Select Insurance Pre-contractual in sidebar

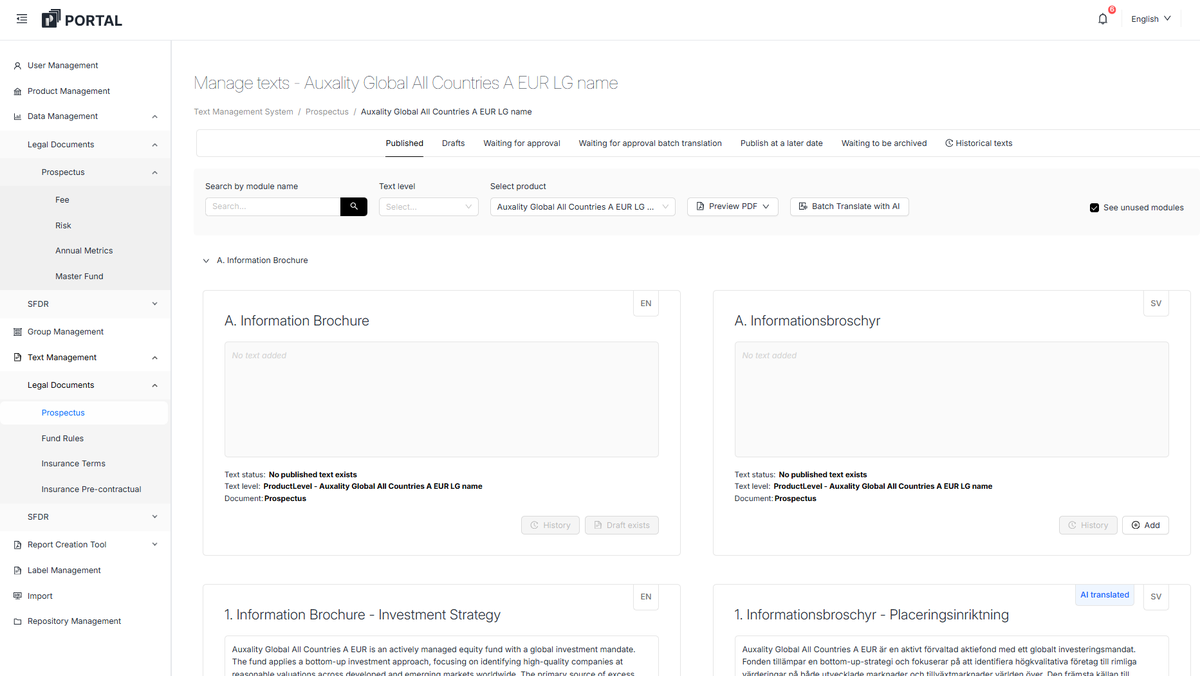pyautogui.click(x=91, y=490)
